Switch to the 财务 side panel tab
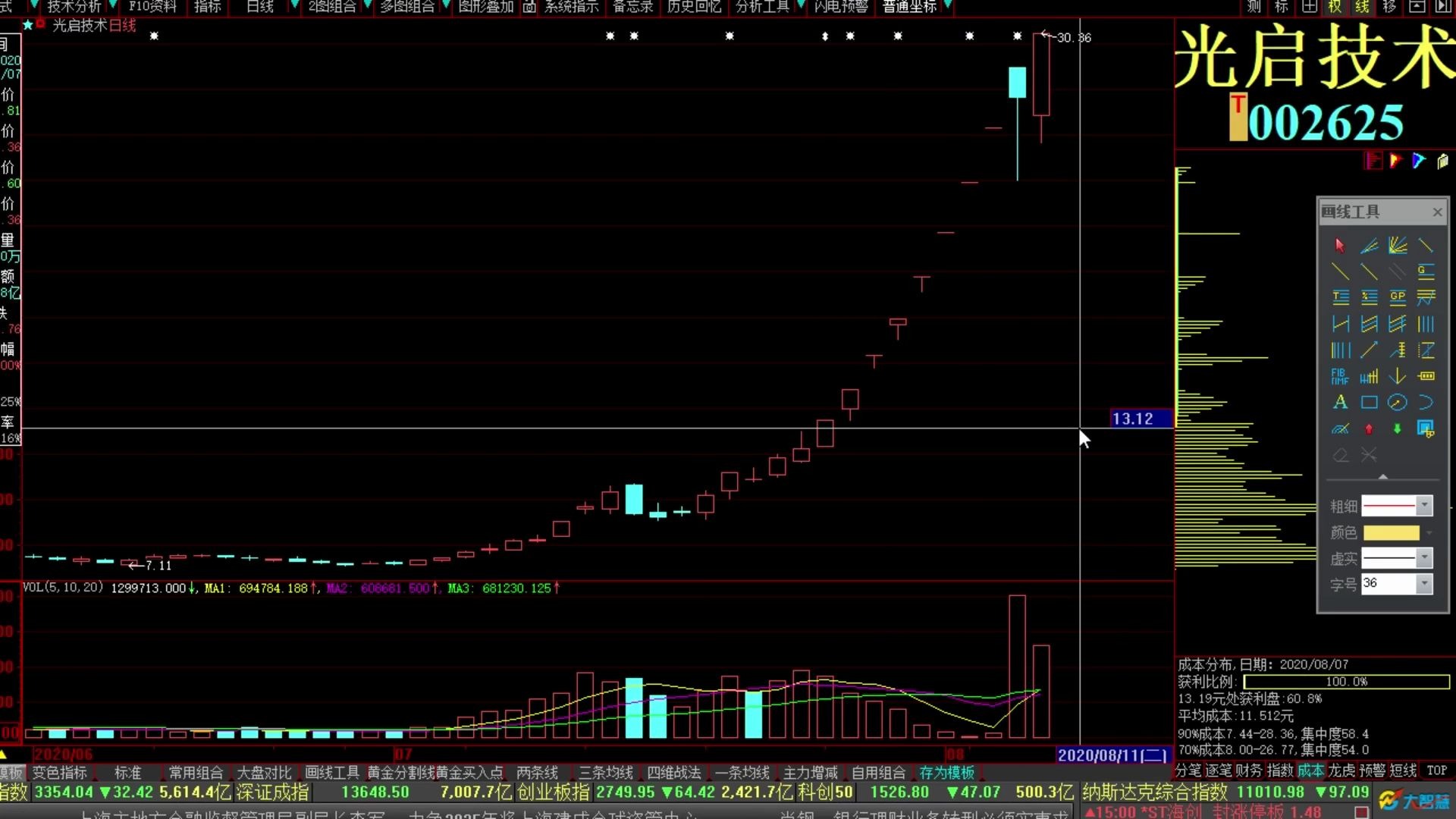Image resolution: width=1456 pixels, height=819 pixels. [x=1249, y=770]
